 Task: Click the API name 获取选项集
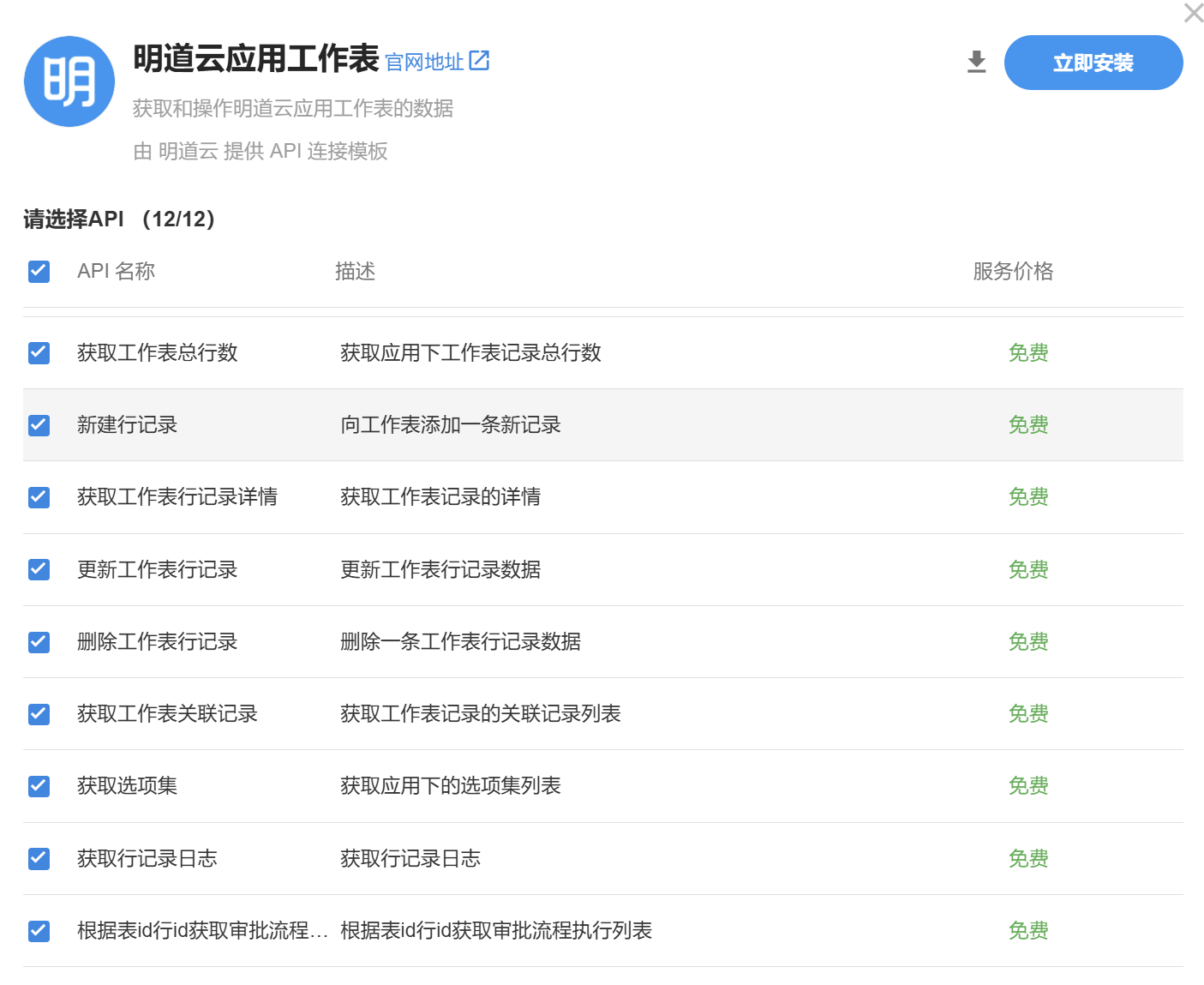coord(127,785)
